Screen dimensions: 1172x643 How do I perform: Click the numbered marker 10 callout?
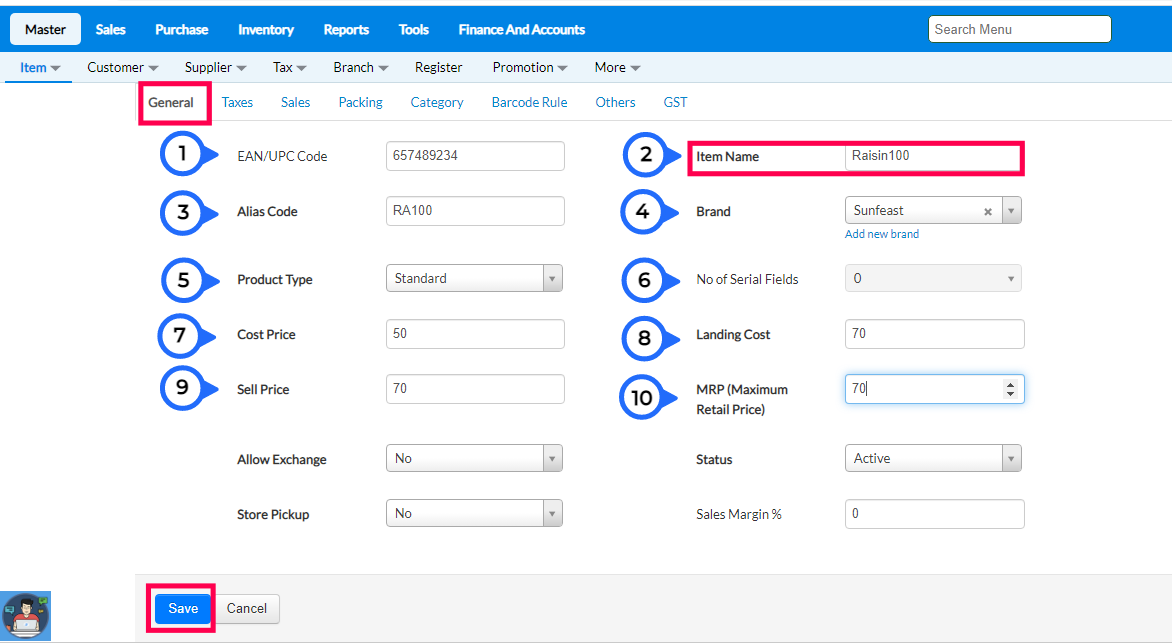pyautogui.click(x=642, y=398)
